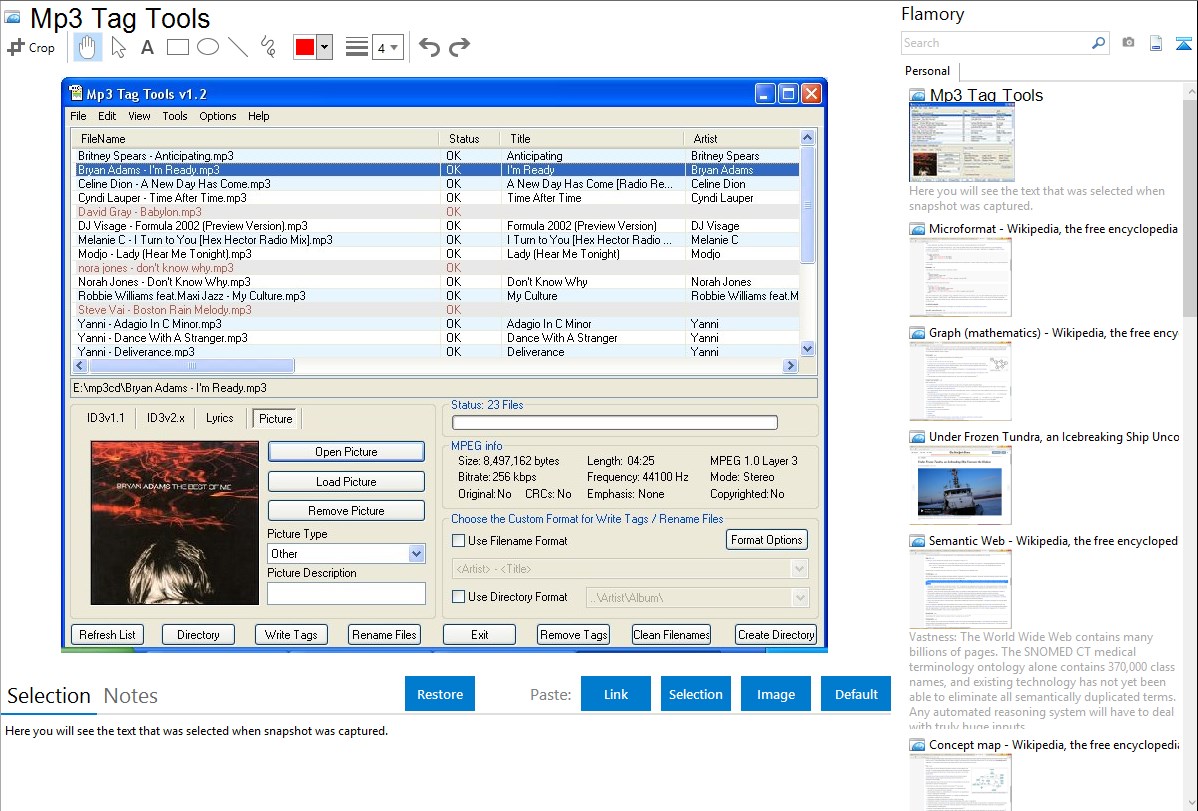Click the Write Tags button

pyautogui.click(x=291, y=634)
